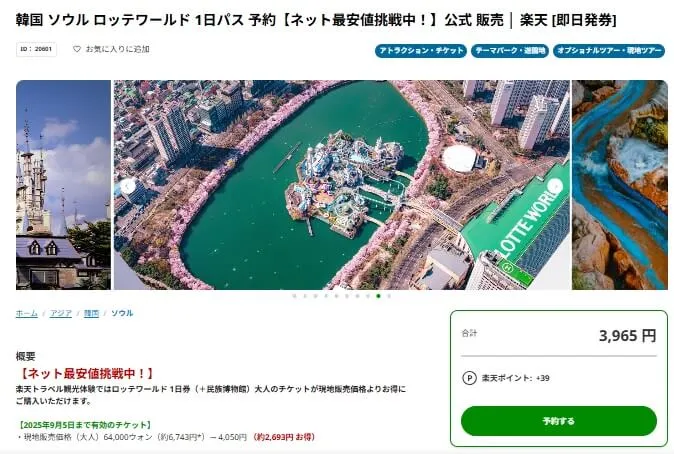The width and height of the screenshot is (674, 454).
Task: View the castle photo thumbnail
Action: 63,185
